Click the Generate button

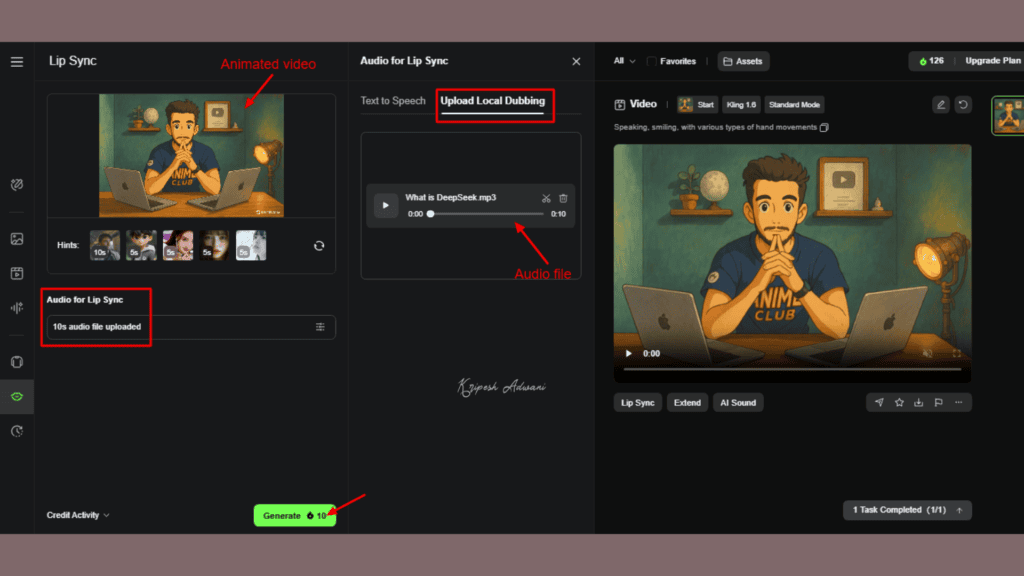point(294,515)
